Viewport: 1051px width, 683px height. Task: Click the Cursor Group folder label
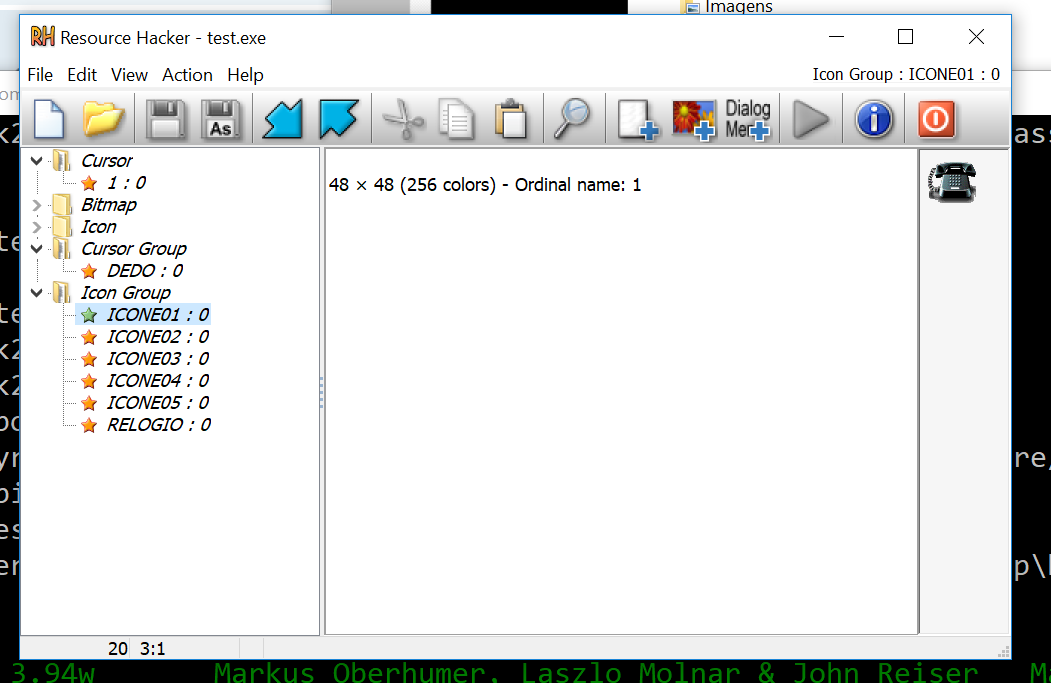[x=133, y=249]
